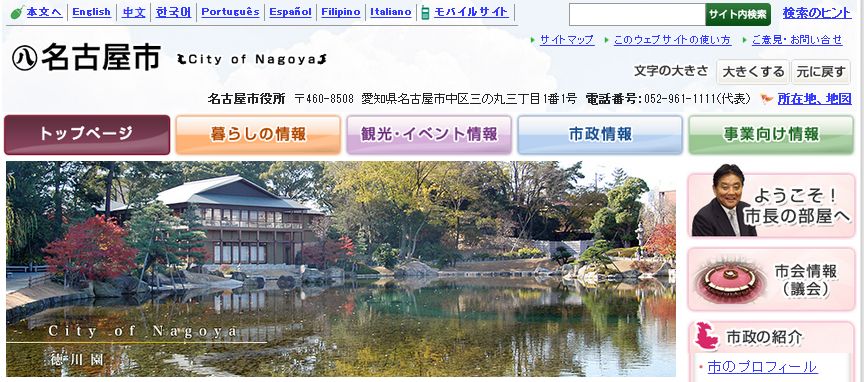This screenshot has width=864, height=382.
Task: Click the 名古屋市 site title
Action: click(x=101, y=58)
